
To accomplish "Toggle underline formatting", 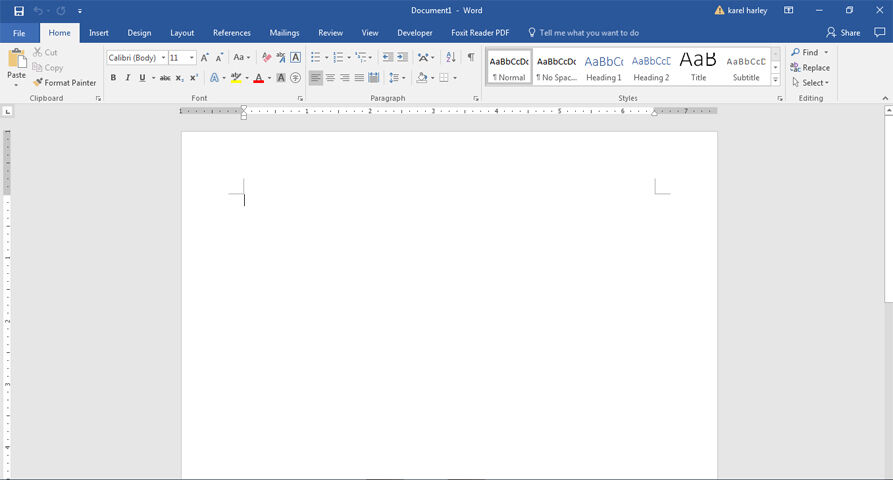I will (x=142, y=77).
